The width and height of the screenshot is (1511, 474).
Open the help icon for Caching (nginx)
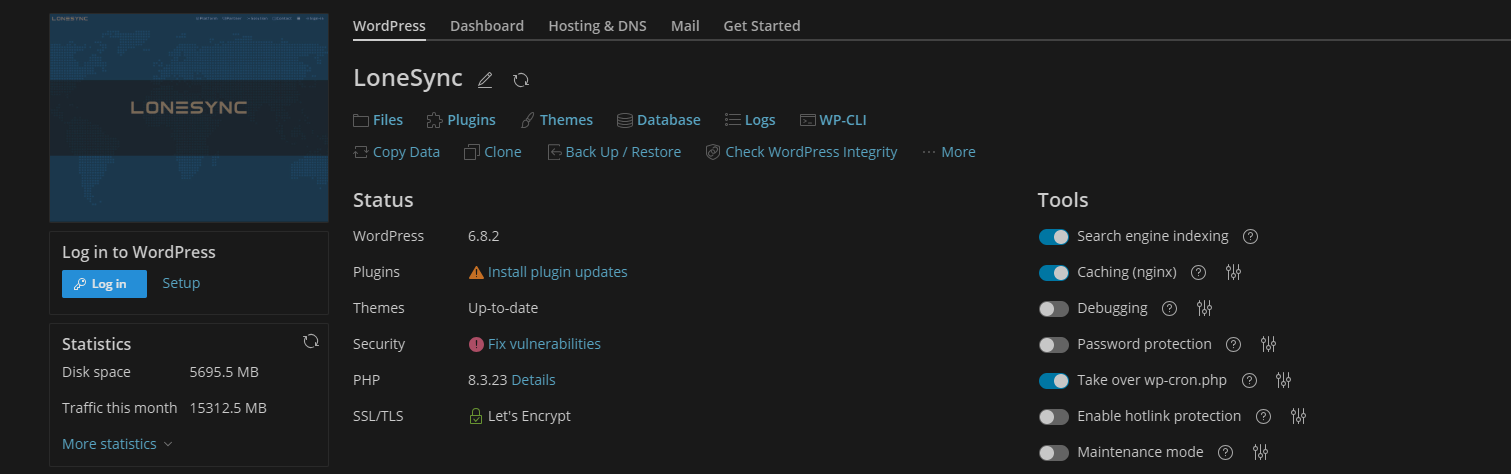pos(1199,272)
